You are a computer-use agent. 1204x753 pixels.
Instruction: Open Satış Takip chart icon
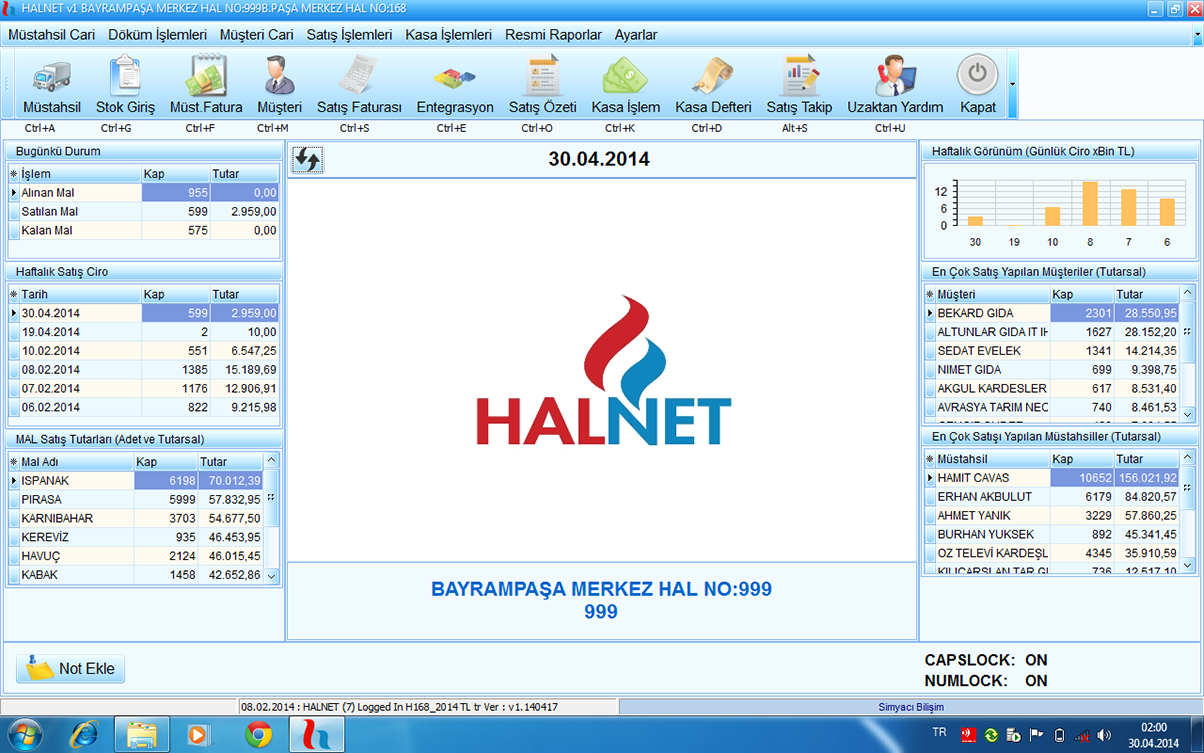(x=799, y=77)
